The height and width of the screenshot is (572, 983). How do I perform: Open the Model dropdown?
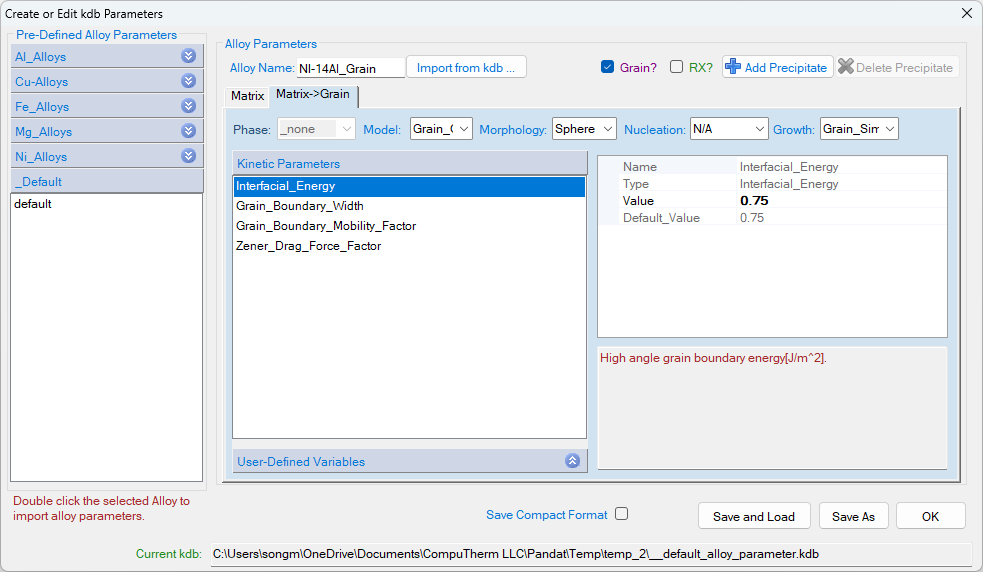[441, 129]
